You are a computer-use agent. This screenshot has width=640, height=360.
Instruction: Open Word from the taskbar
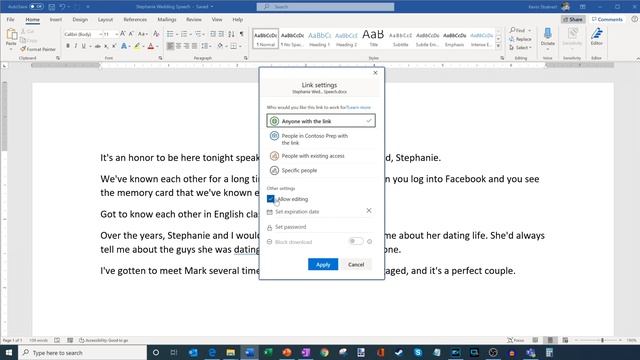tap(249, 352)
